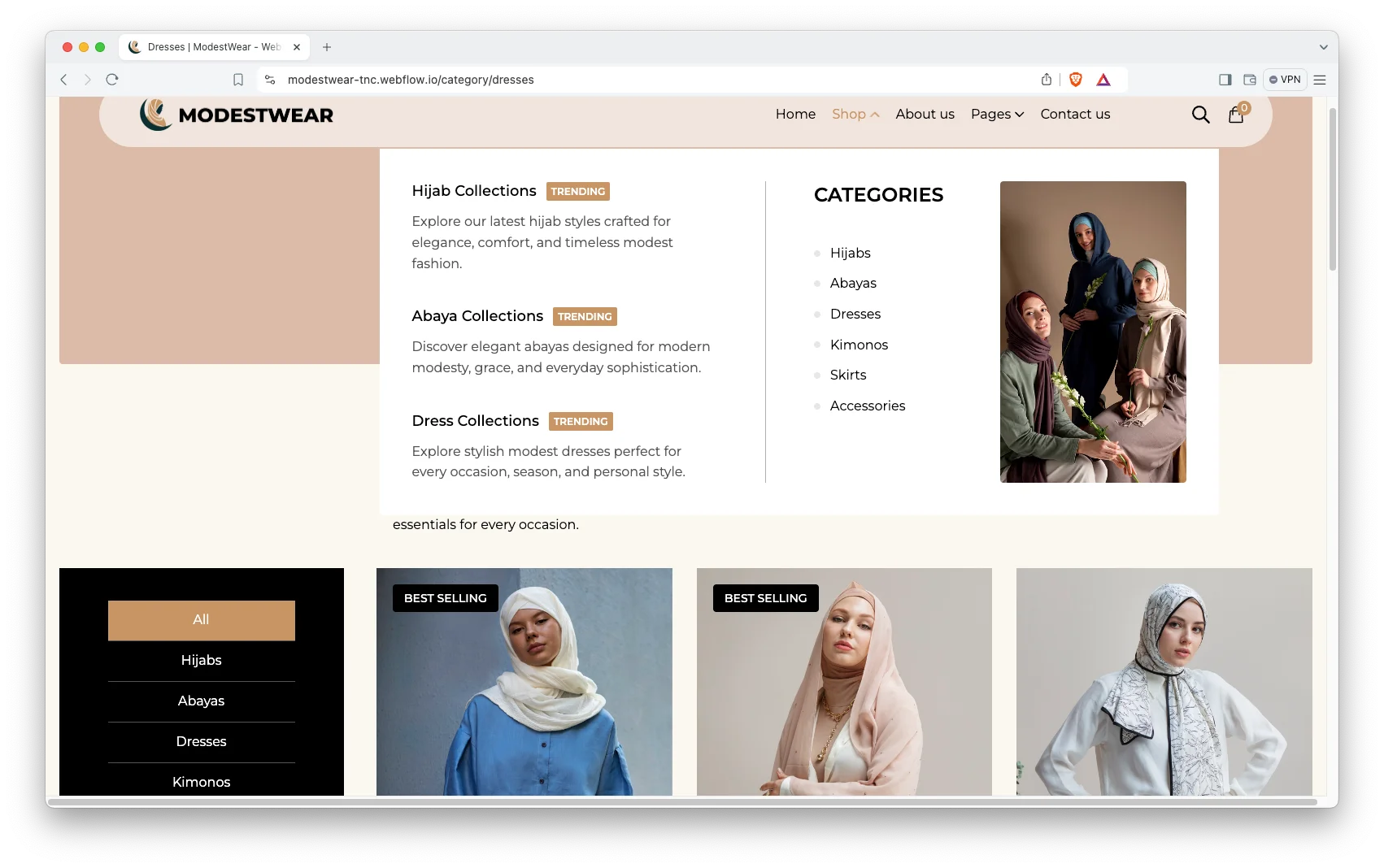Open the shopping bag cart icon

pyautogui.click(x=1236, y=115)
